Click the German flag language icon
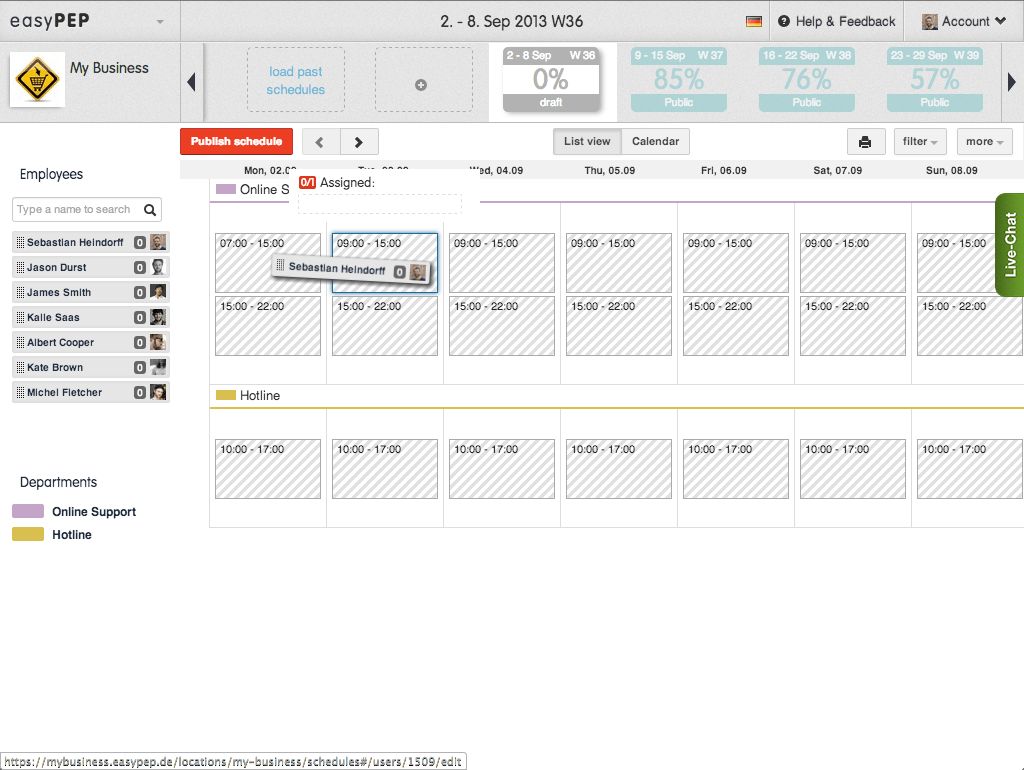 (753, 20)
